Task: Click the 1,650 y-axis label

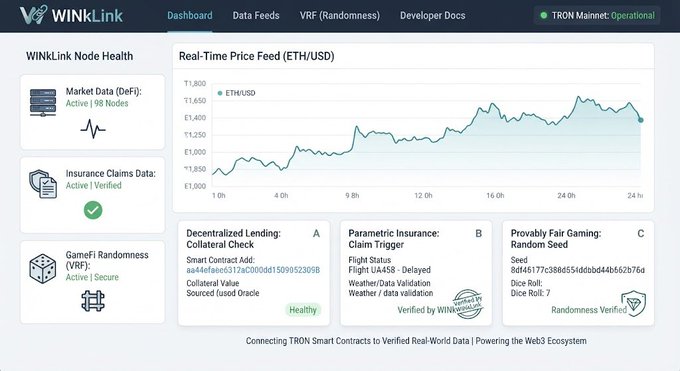Action: click(x=195, y=101)
